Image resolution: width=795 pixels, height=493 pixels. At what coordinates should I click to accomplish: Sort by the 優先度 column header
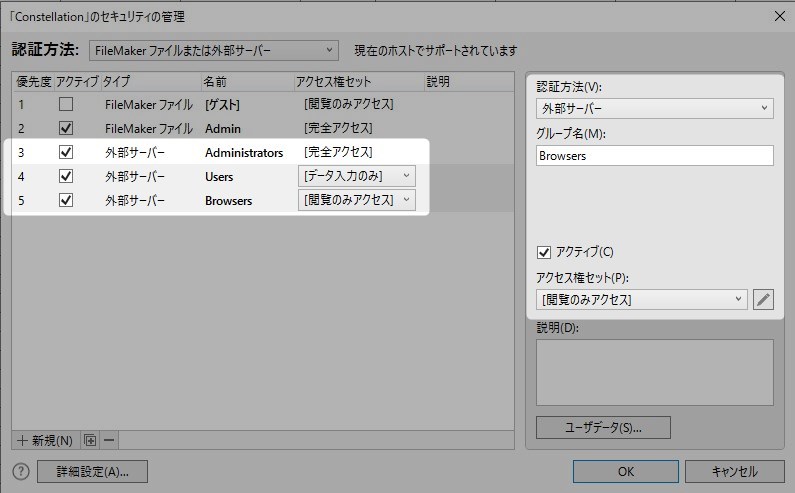33,82
